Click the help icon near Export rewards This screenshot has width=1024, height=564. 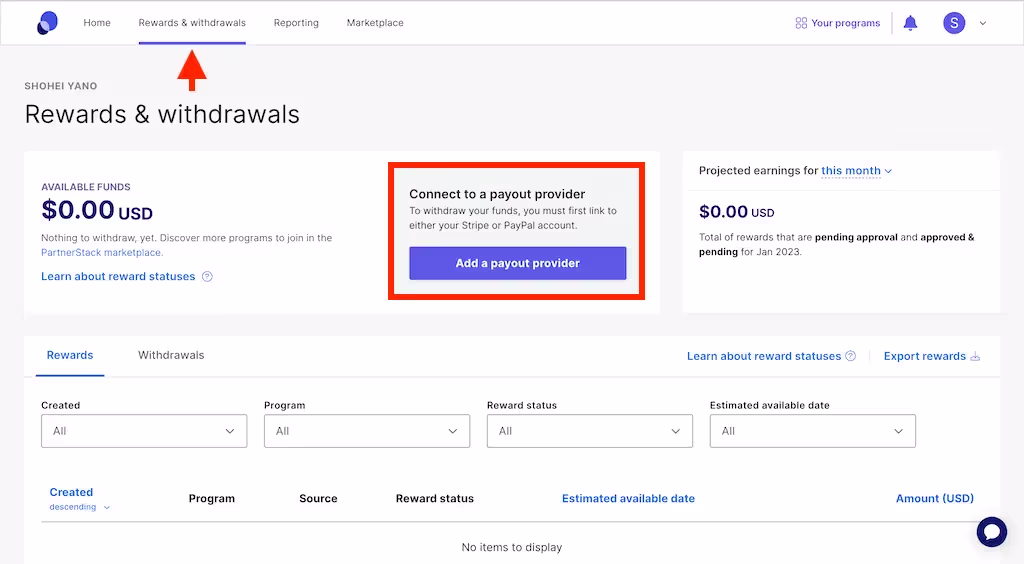[x=850, y=356]
